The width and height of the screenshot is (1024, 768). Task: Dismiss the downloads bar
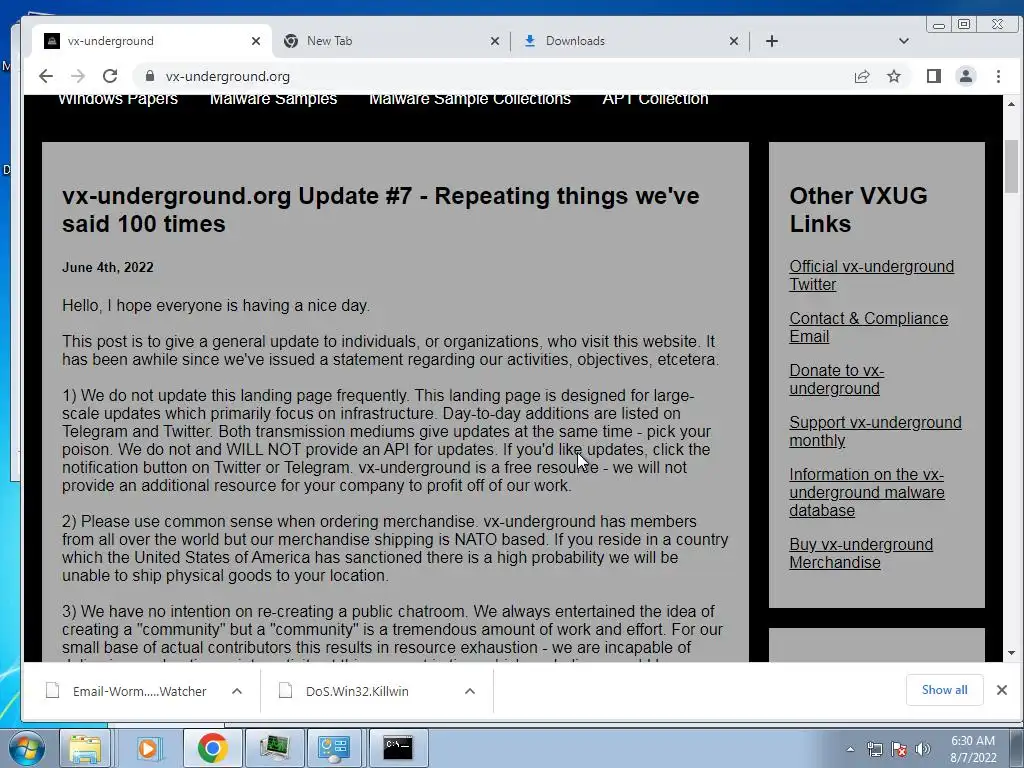click(x=1002, y=690)
